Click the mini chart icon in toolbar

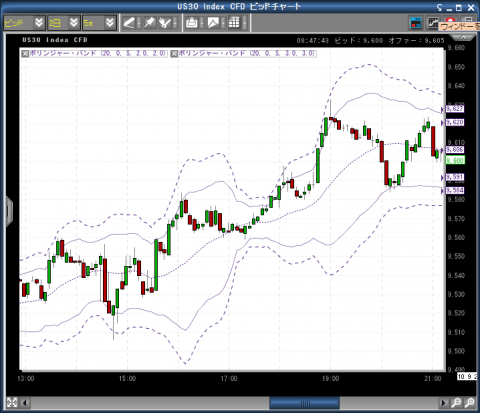coord(433,22)
